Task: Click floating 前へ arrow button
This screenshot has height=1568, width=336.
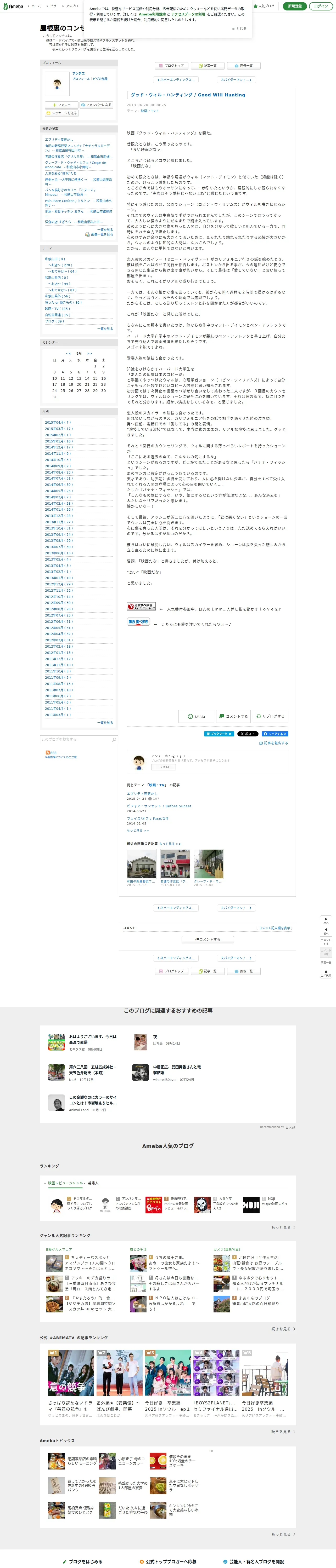Action: pyautogui.click(x=326, y=931)
